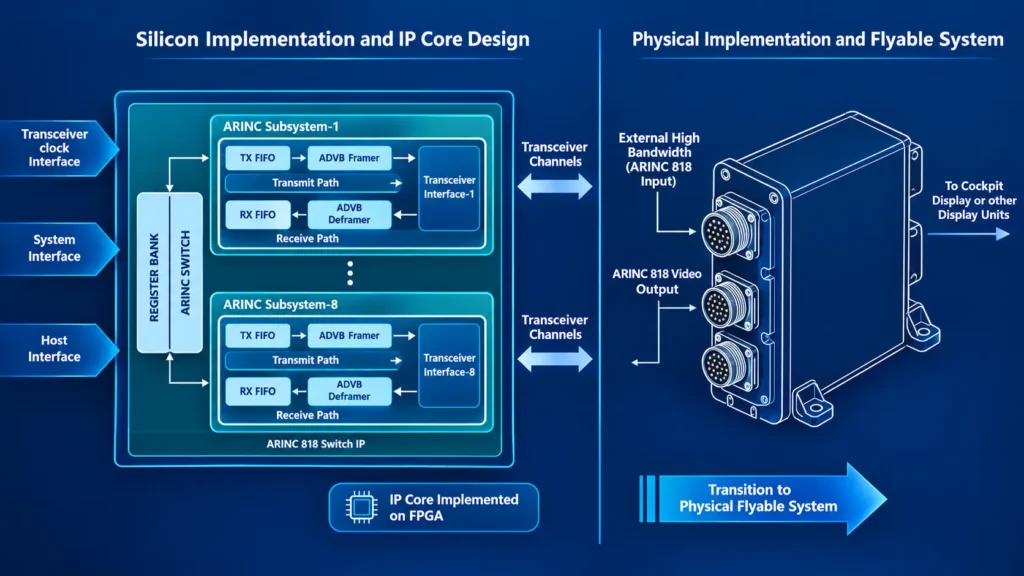Click the lower Transceiver Channels double arrow

tap(554, 359)
